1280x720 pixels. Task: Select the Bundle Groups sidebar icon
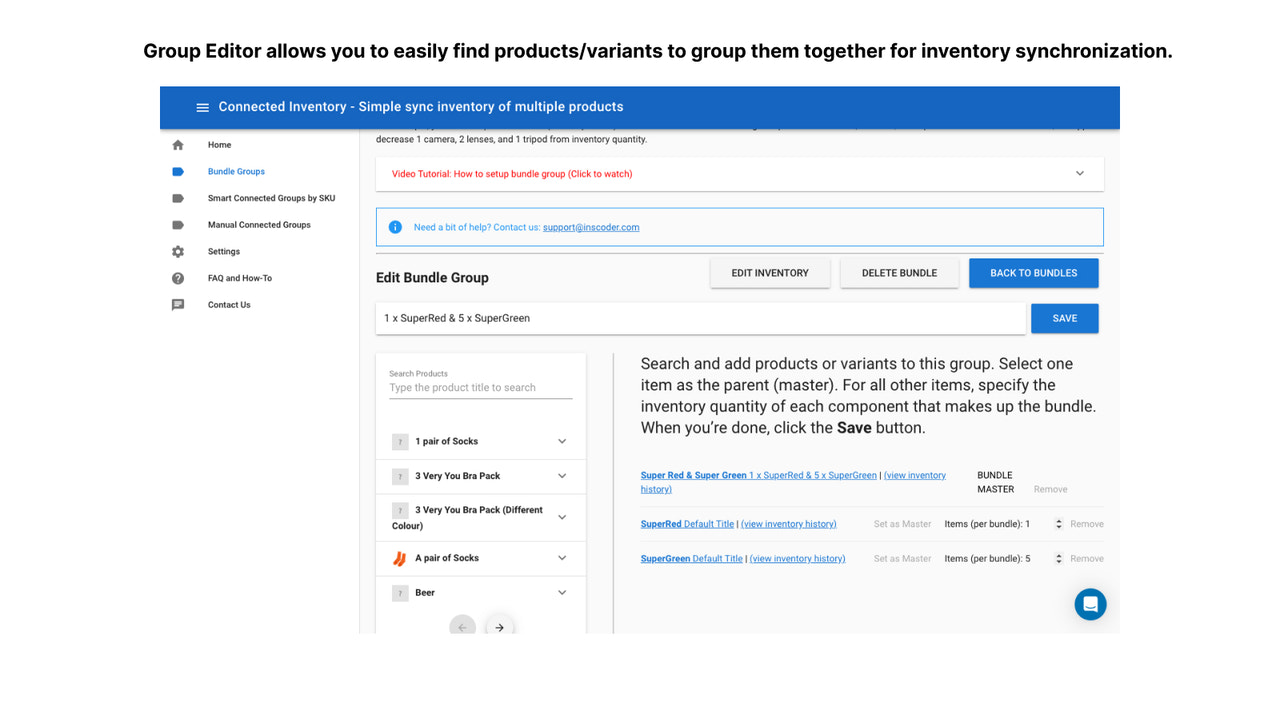coord(178,171)
